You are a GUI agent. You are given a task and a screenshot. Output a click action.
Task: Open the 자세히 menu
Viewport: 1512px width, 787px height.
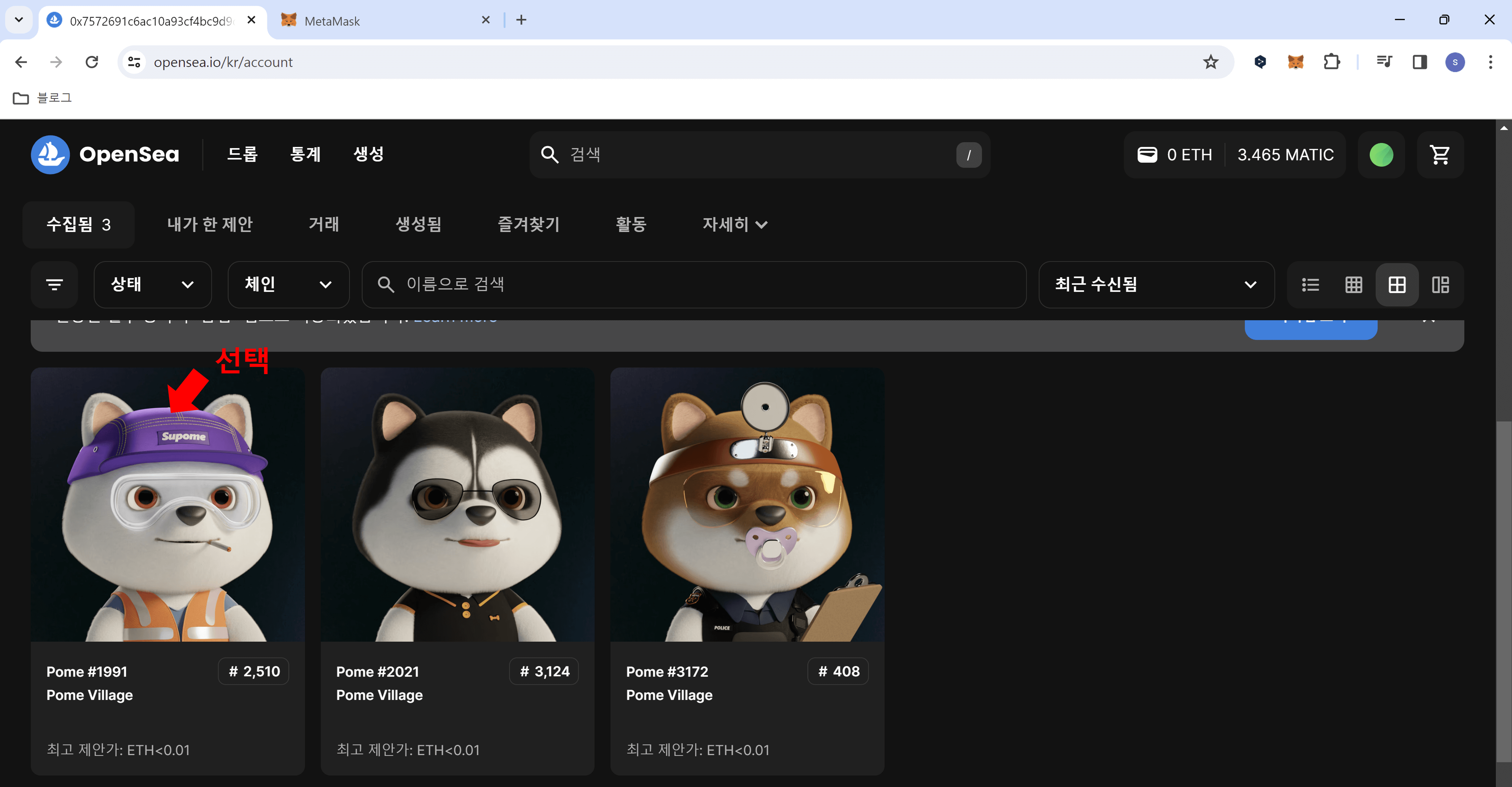tap(734, 224)
